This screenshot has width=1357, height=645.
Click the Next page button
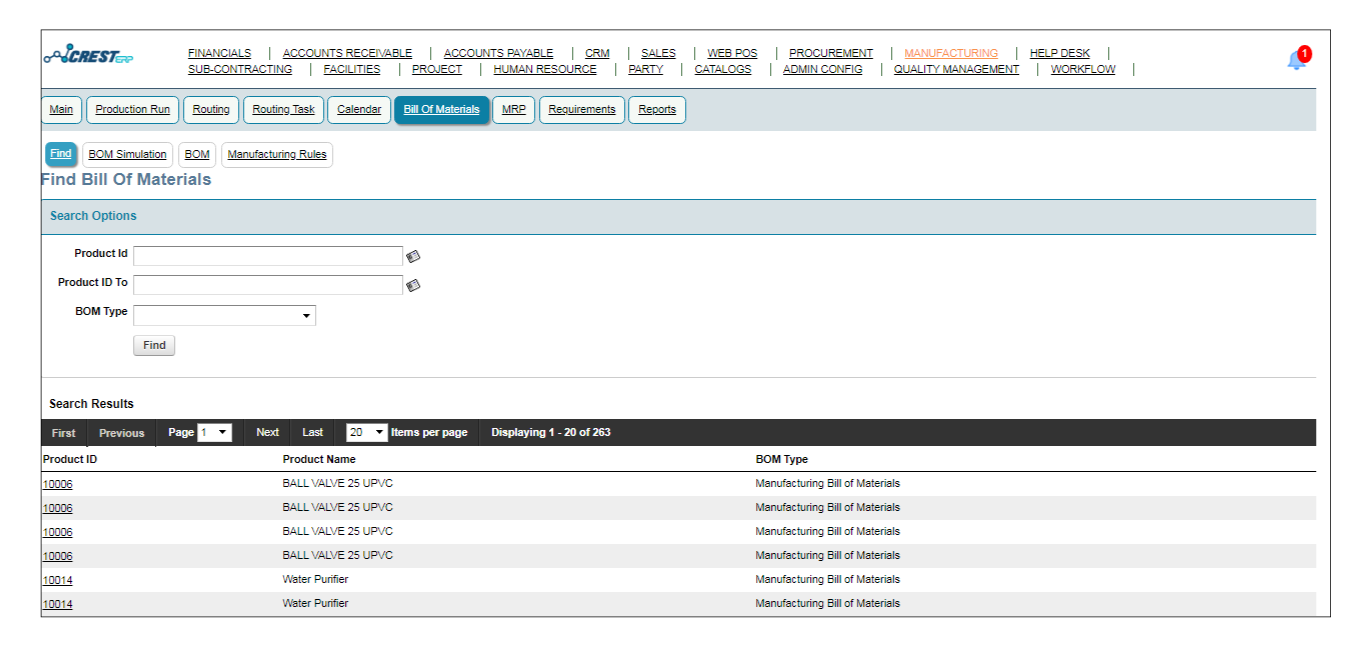point(266,432)
